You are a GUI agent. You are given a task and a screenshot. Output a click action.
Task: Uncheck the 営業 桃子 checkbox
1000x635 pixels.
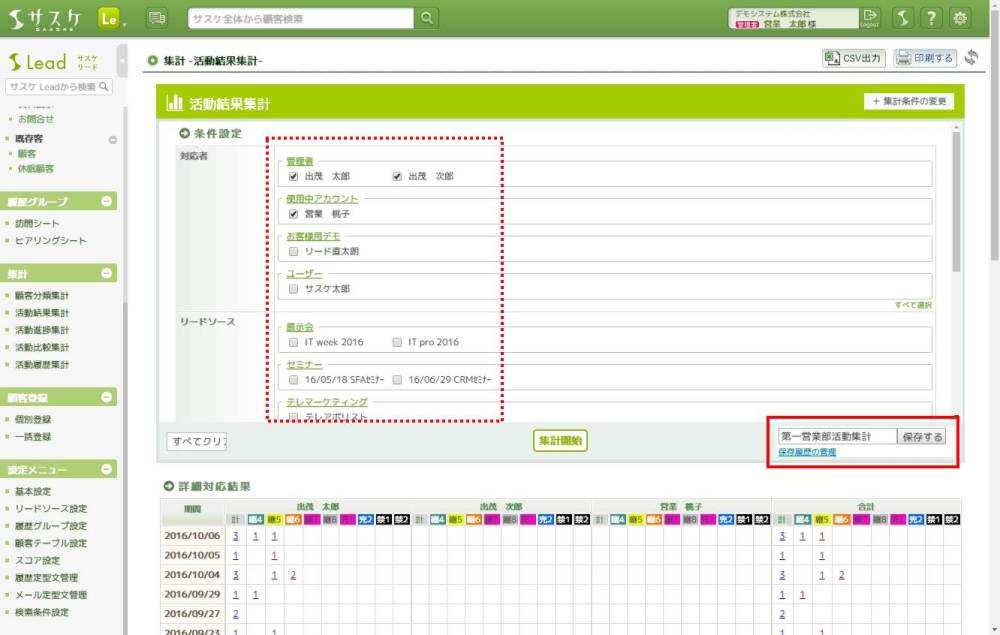tap(294, 213)
